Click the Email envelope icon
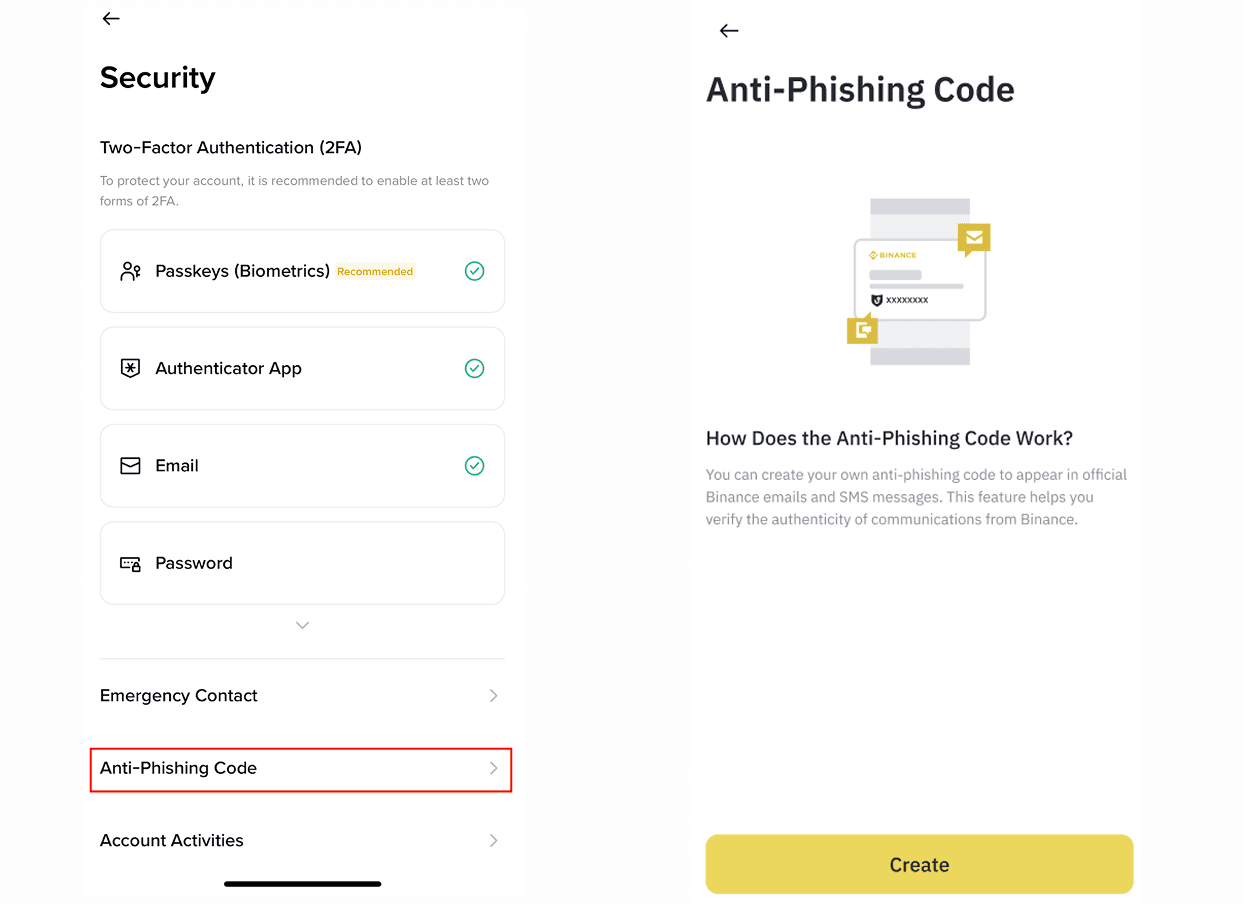The image size is (1243, 904). pyautogui.click(x=130, y=466)
